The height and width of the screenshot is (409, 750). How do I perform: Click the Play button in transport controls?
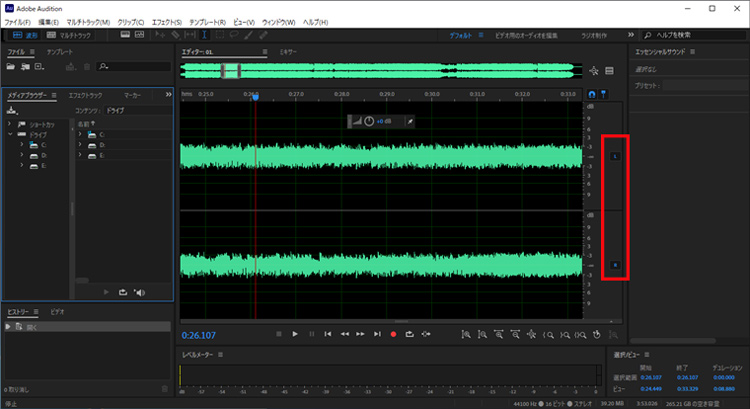(x=295, y=333)
